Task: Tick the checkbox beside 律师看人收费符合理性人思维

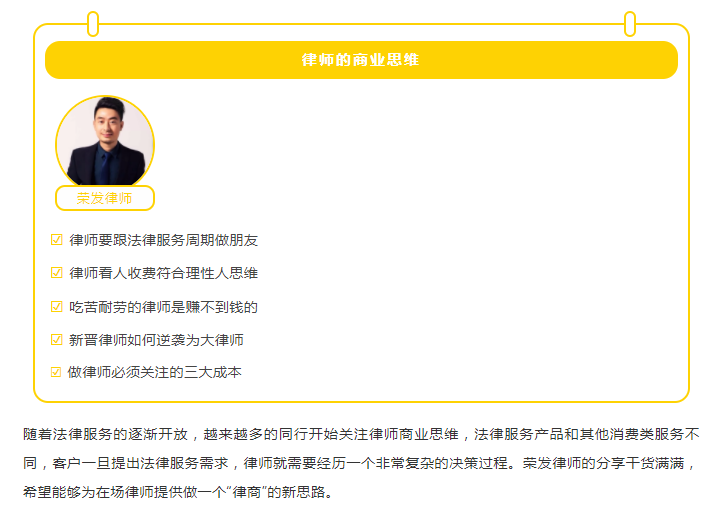Action: coord(56,273)
